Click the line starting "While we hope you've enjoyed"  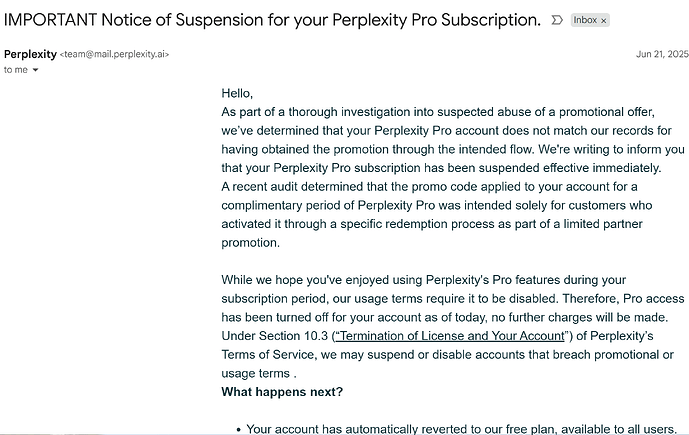(x=424, y=280)
